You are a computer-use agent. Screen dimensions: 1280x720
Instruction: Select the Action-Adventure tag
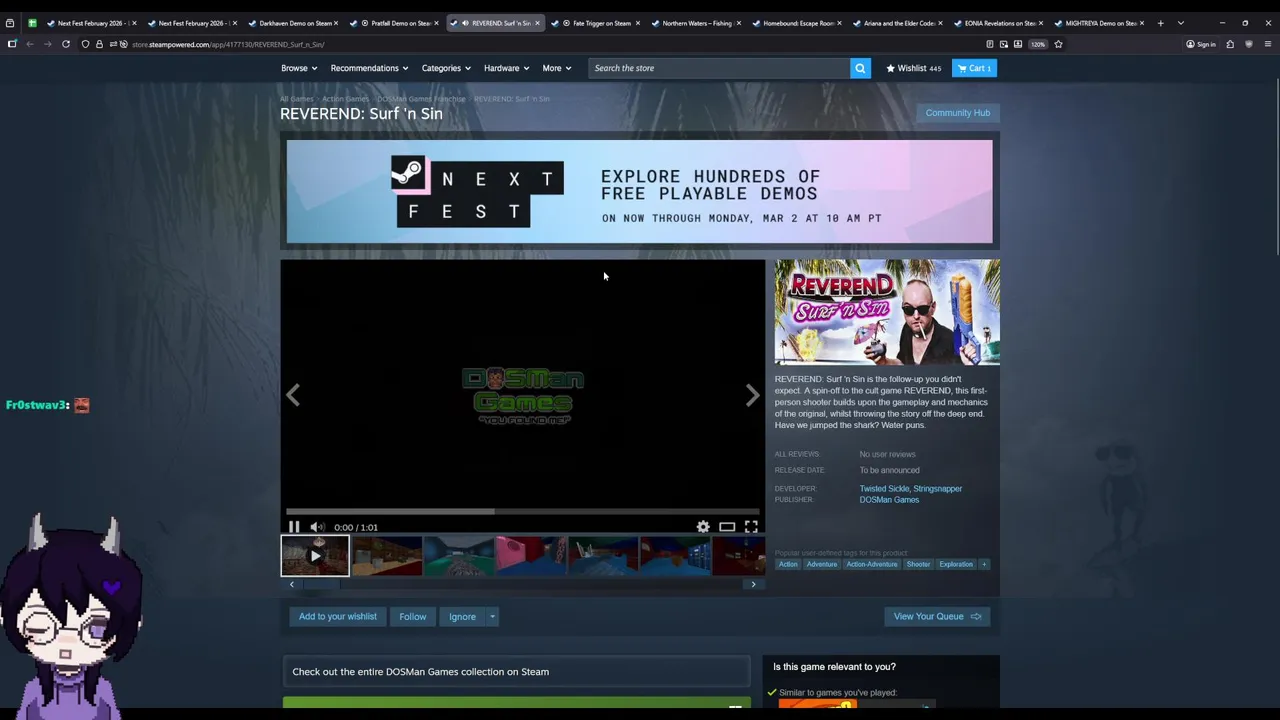[x=872, y=564]
